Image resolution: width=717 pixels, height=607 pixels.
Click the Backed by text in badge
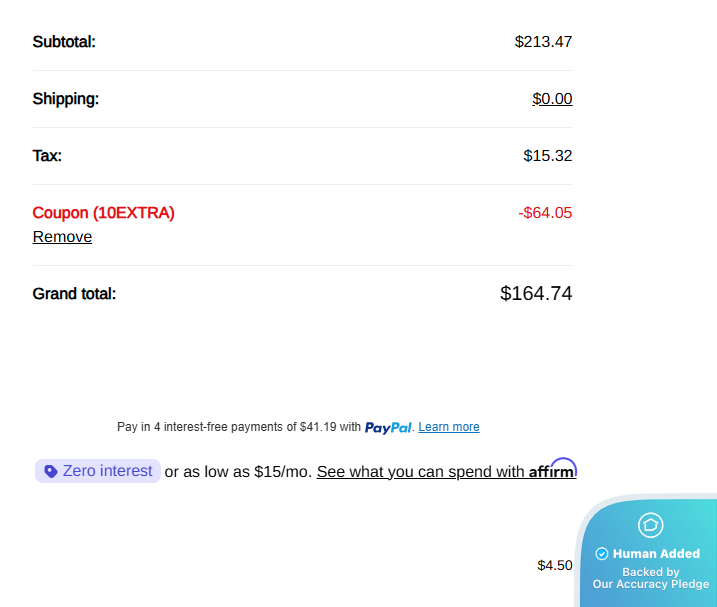tap(651, 572)
